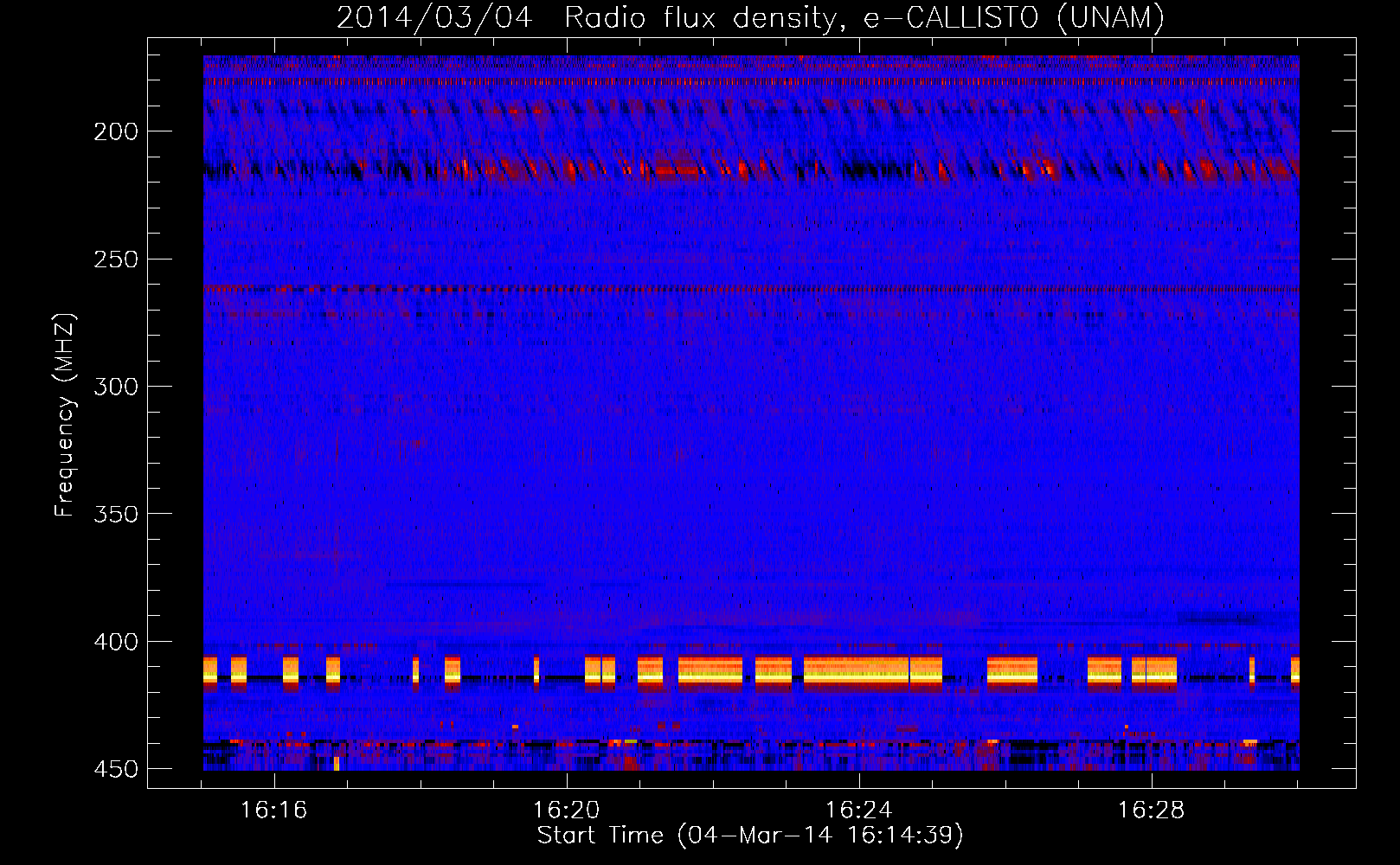Click the 450 frequency tick label

coord(116,769)
